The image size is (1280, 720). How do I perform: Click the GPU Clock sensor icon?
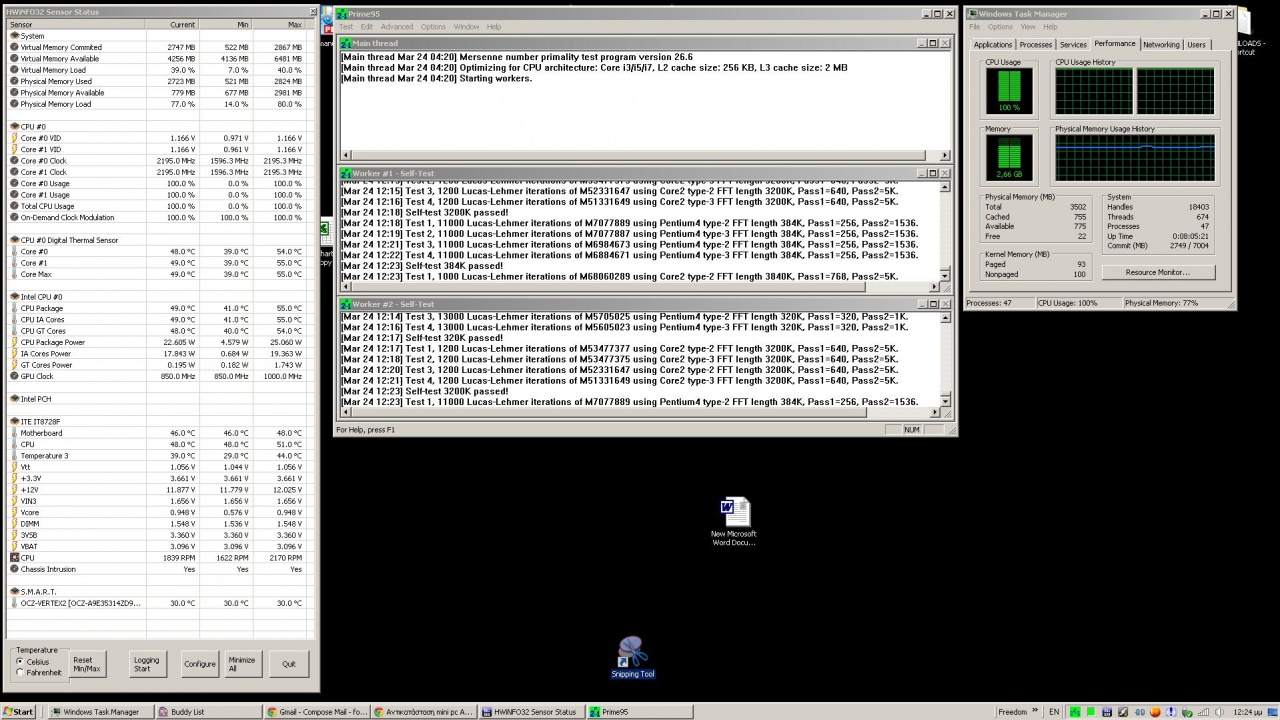click(x=14, y=376)
